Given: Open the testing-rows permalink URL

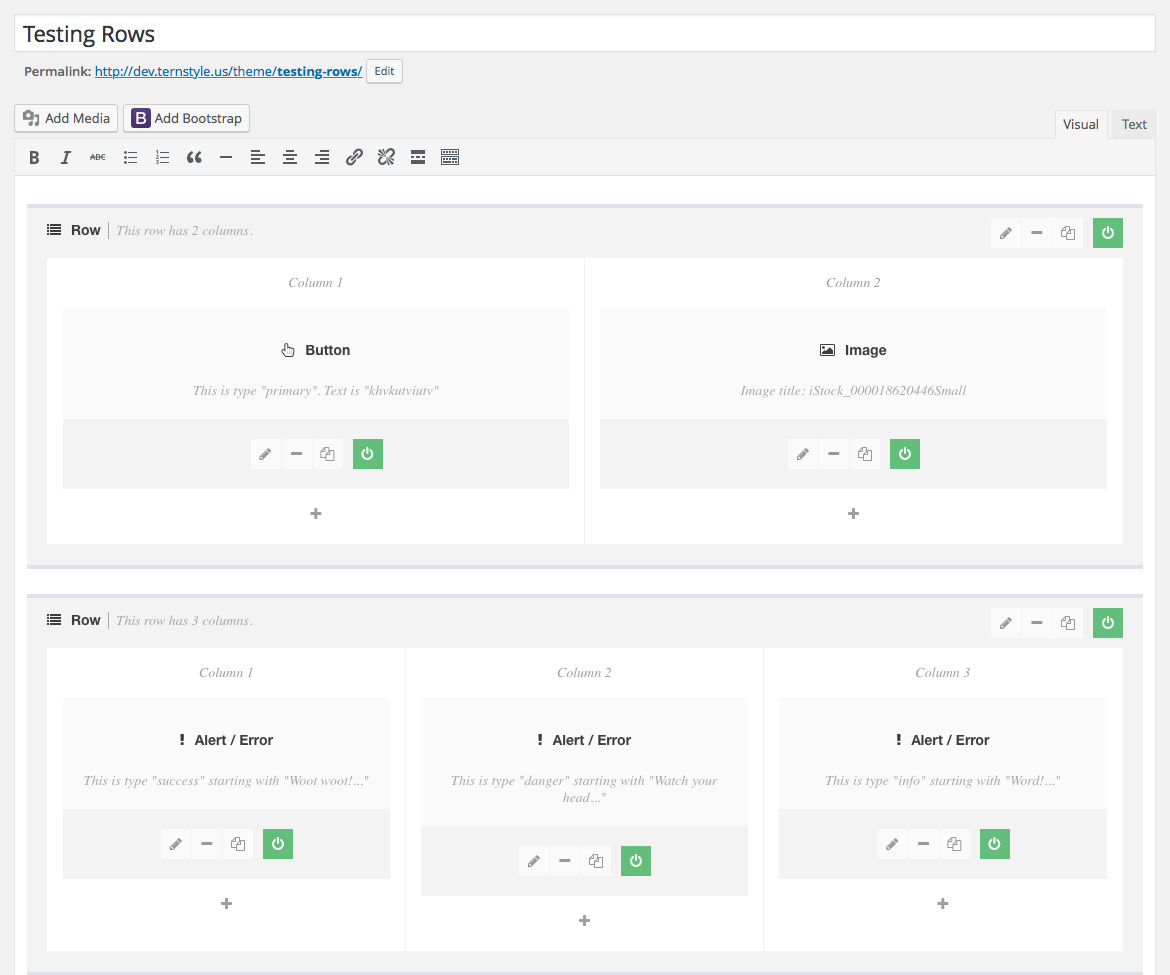Looking at the screenshot, I should 228,72.
